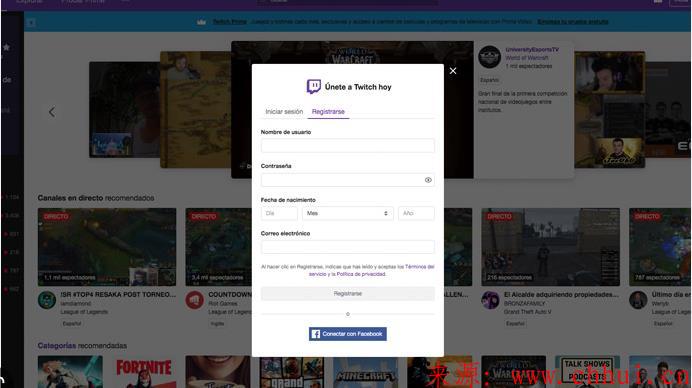Open El Alcalde adquiriendo propiedades stream thumbnail
Viewport: 692px width, 388px height.
[550, 247]
